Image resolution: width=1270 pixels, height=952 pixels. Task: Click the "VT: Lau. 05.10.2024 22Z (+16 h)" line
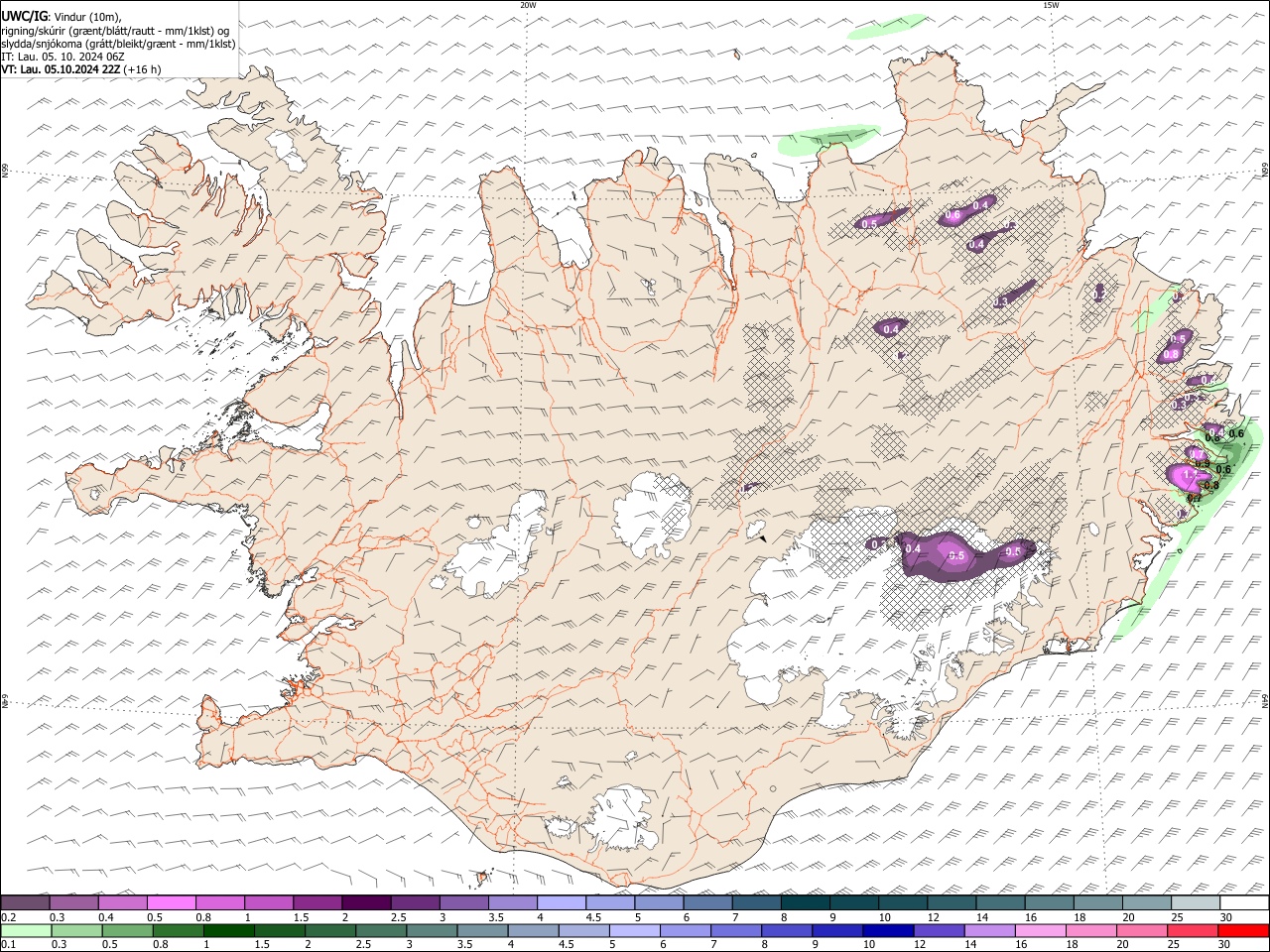click(x=81, y=69)
